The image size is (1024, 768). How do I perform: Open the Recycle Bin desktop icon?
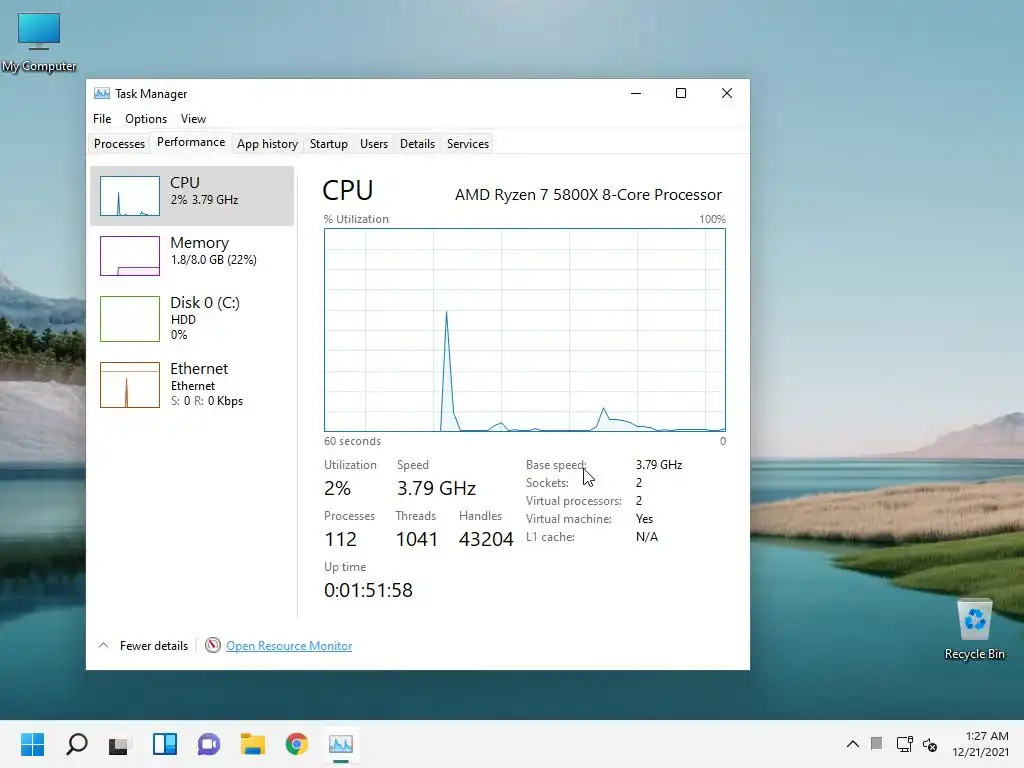(974, 630)
